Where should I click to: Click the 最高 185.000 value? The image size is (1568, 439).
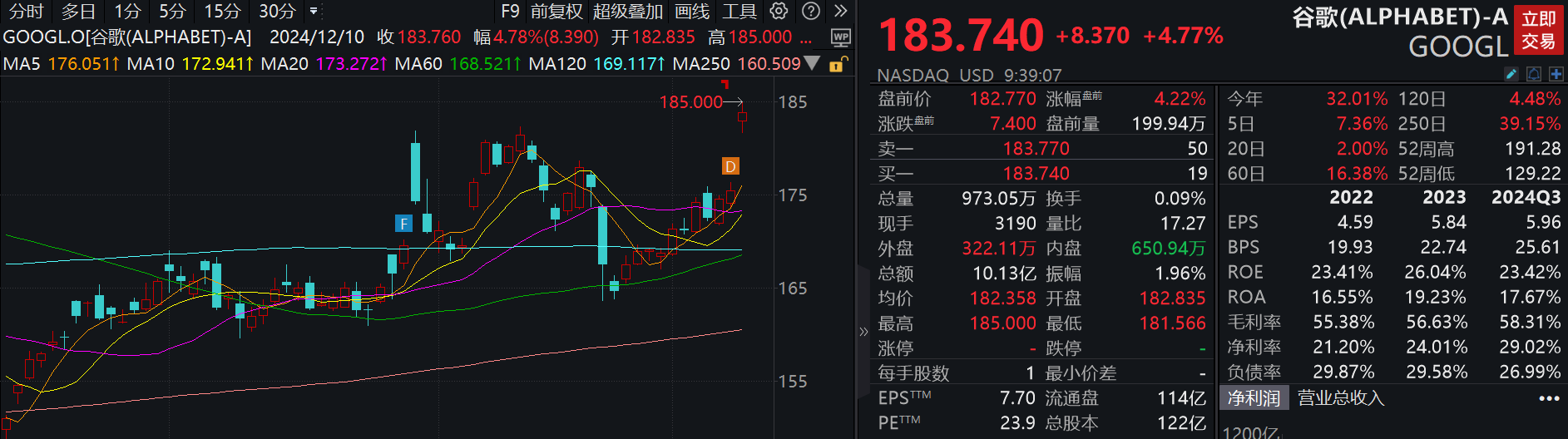[1002, 323]
